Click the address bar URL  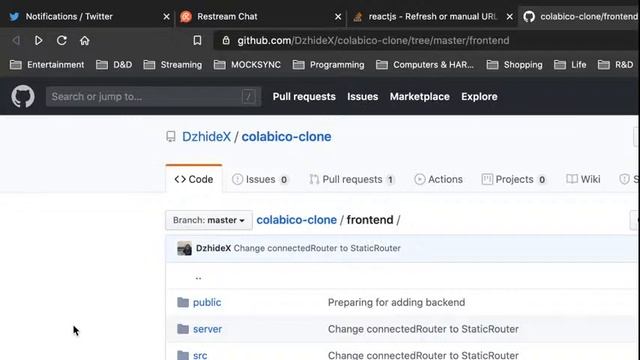click(x=373, y=40)
